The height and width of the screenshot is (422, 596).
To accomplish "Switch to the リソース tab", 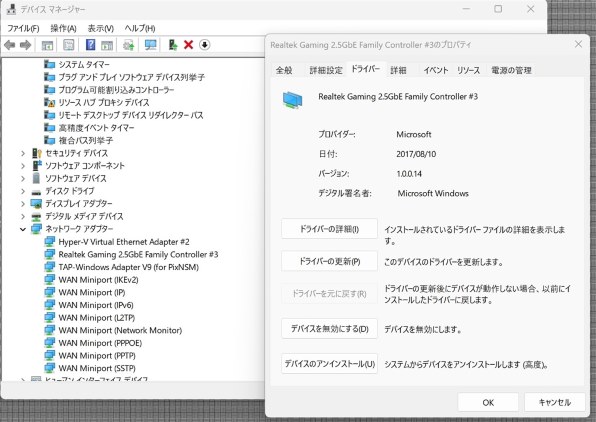I will tap(468, 70).
